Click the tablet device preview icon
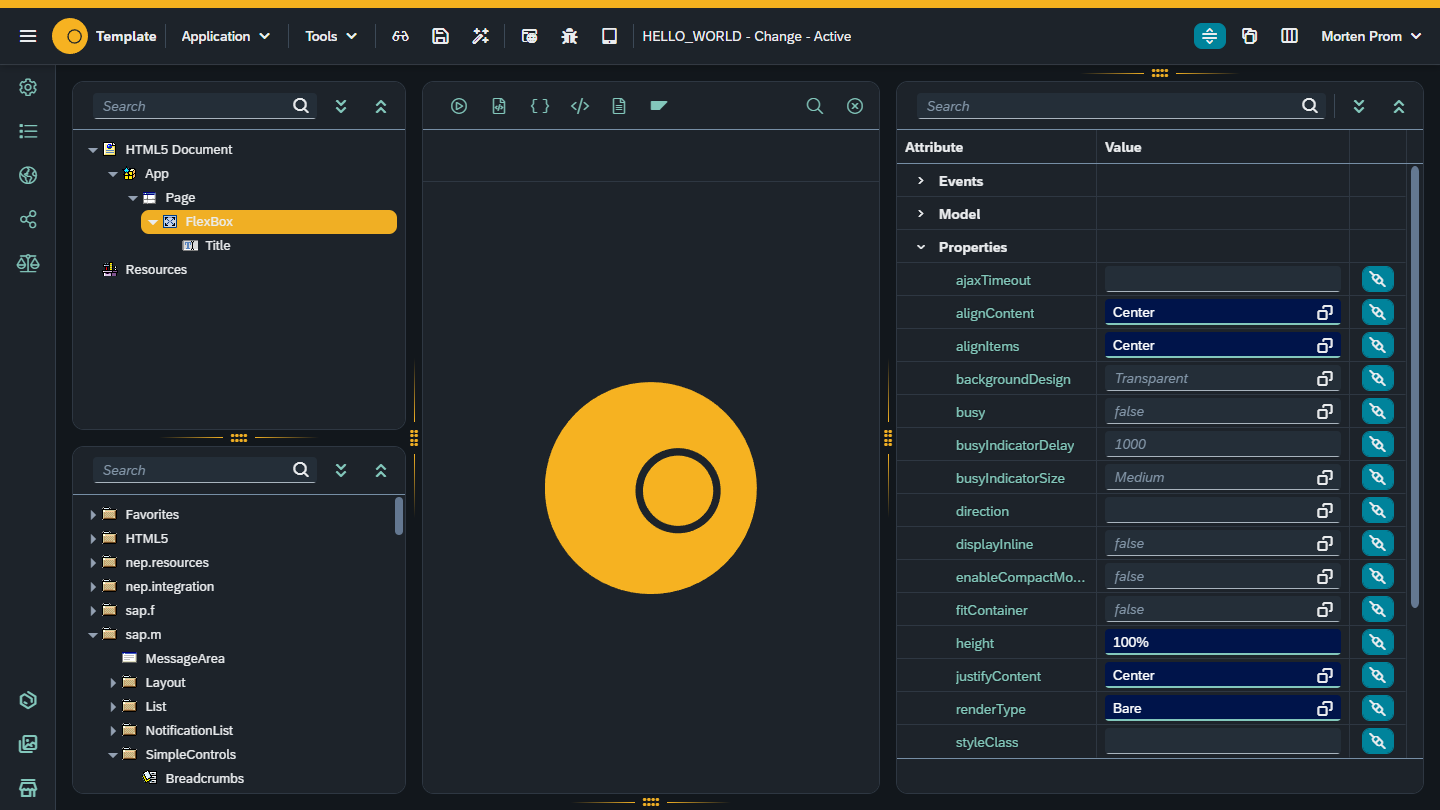Screen dimensions: 1440x810 tap(609, 36)
